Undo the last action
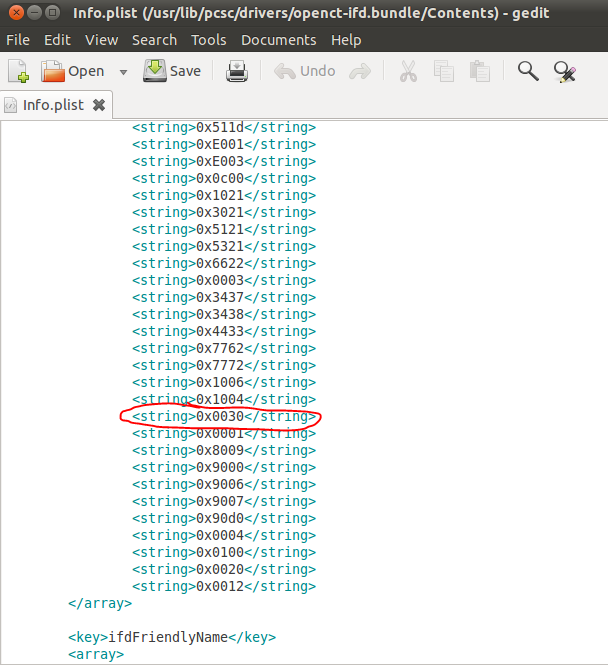 point(306,71)
